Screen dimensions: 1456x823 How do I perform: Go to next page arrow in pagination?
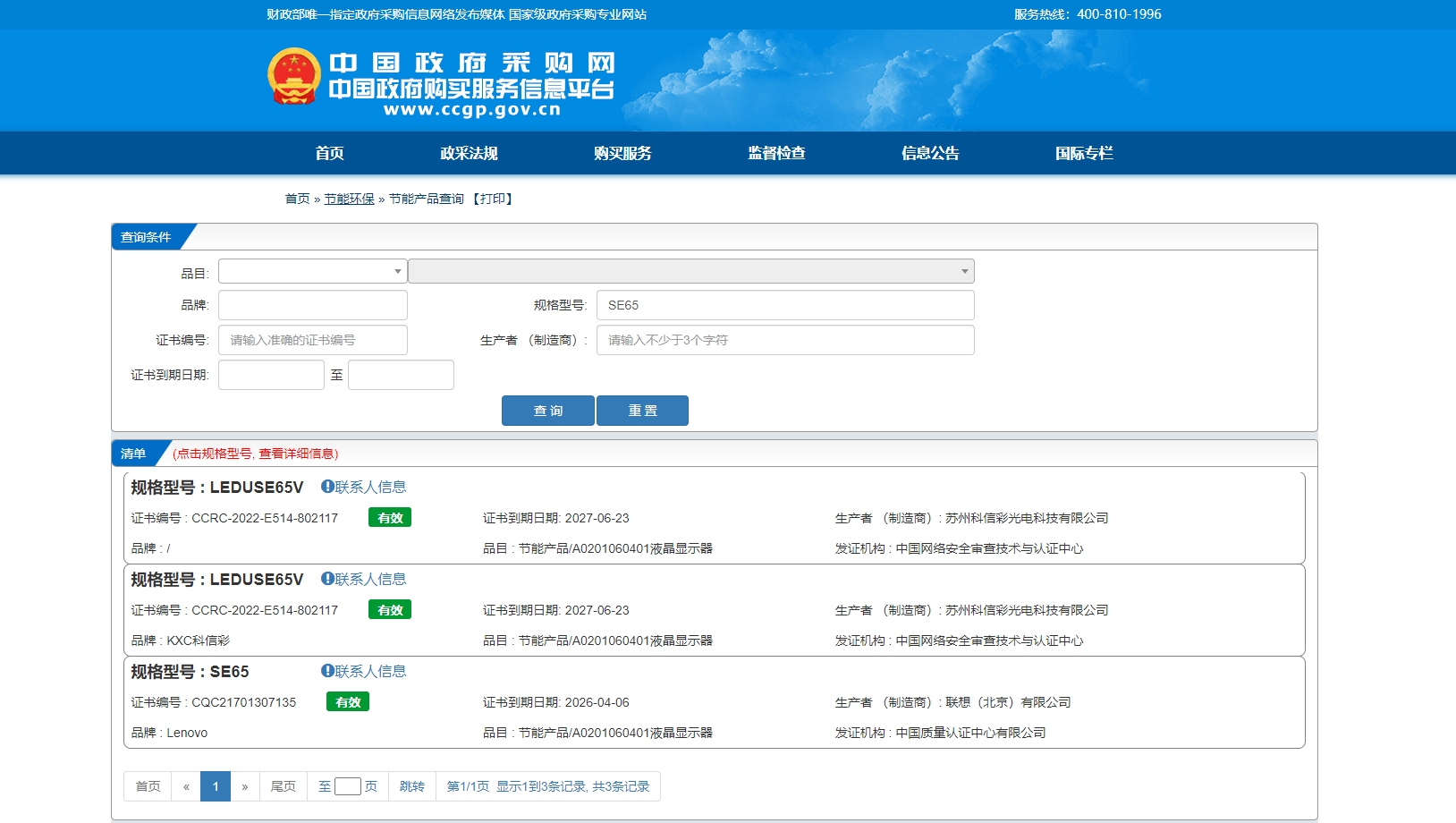click(x=244, y=786)
